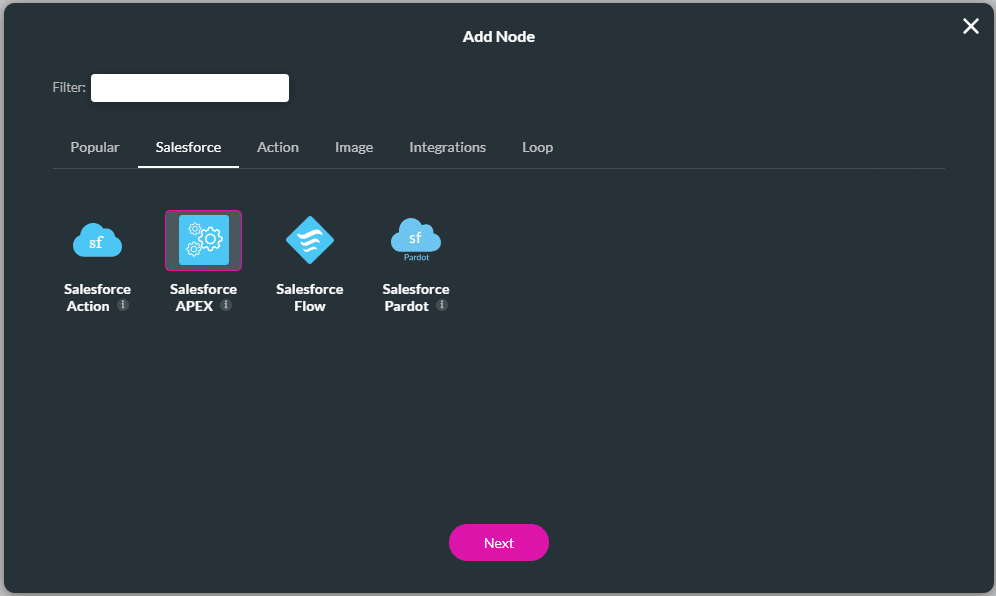
Task: Switch to the Loop tab
Action: 537,147
